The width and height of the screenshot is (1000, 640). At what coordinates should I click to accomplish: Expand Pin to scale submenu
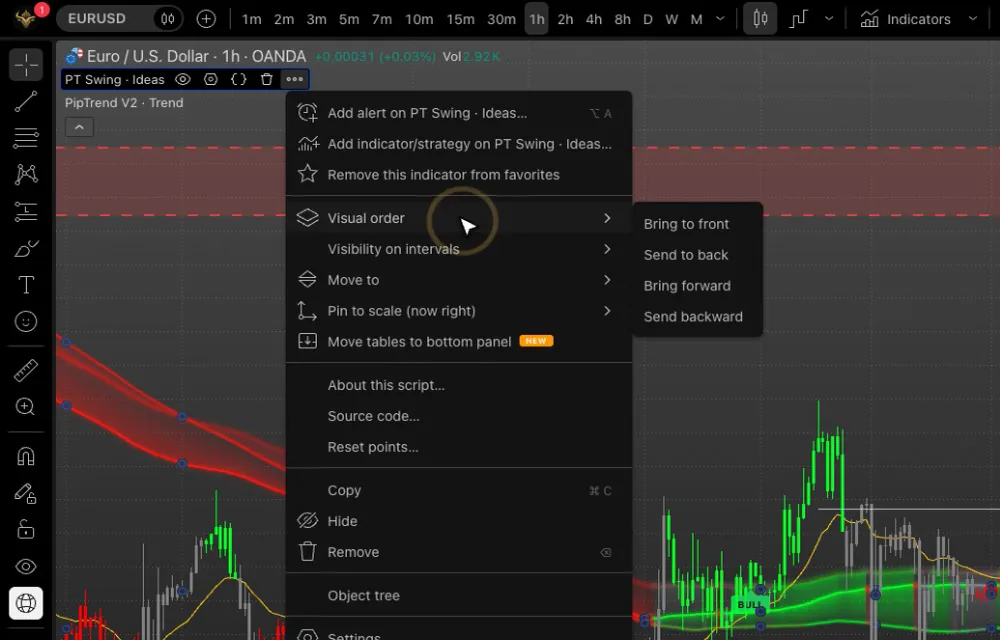459,311
